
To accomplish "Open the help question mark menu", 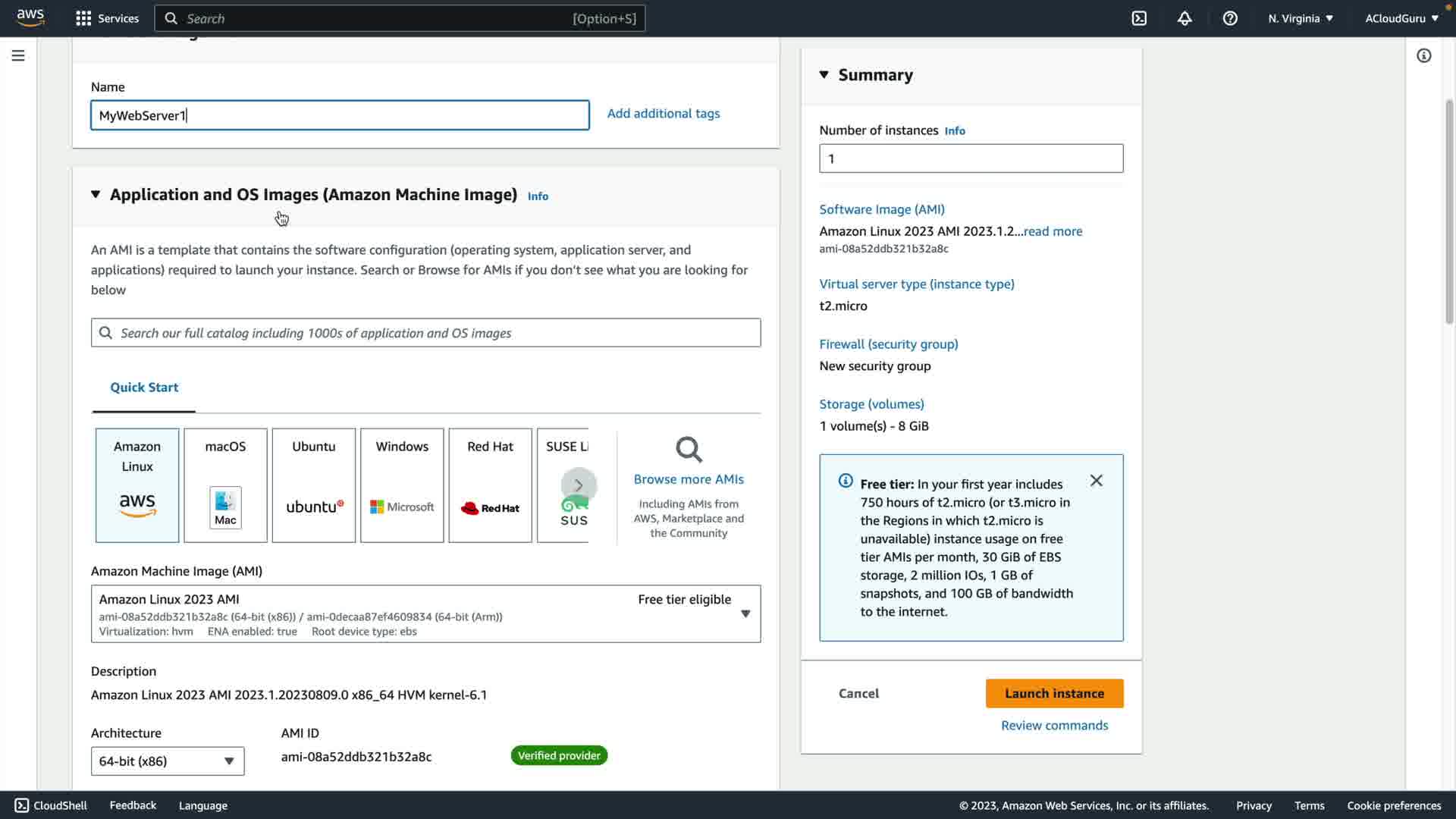I will point(1230,18).
